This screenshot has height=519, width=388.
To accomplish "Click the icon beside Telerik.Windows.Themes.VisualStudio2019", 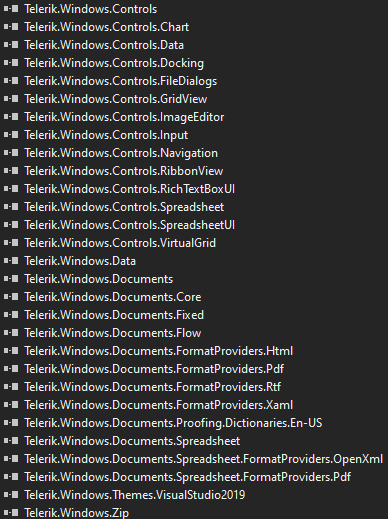I will pos(11,495).
